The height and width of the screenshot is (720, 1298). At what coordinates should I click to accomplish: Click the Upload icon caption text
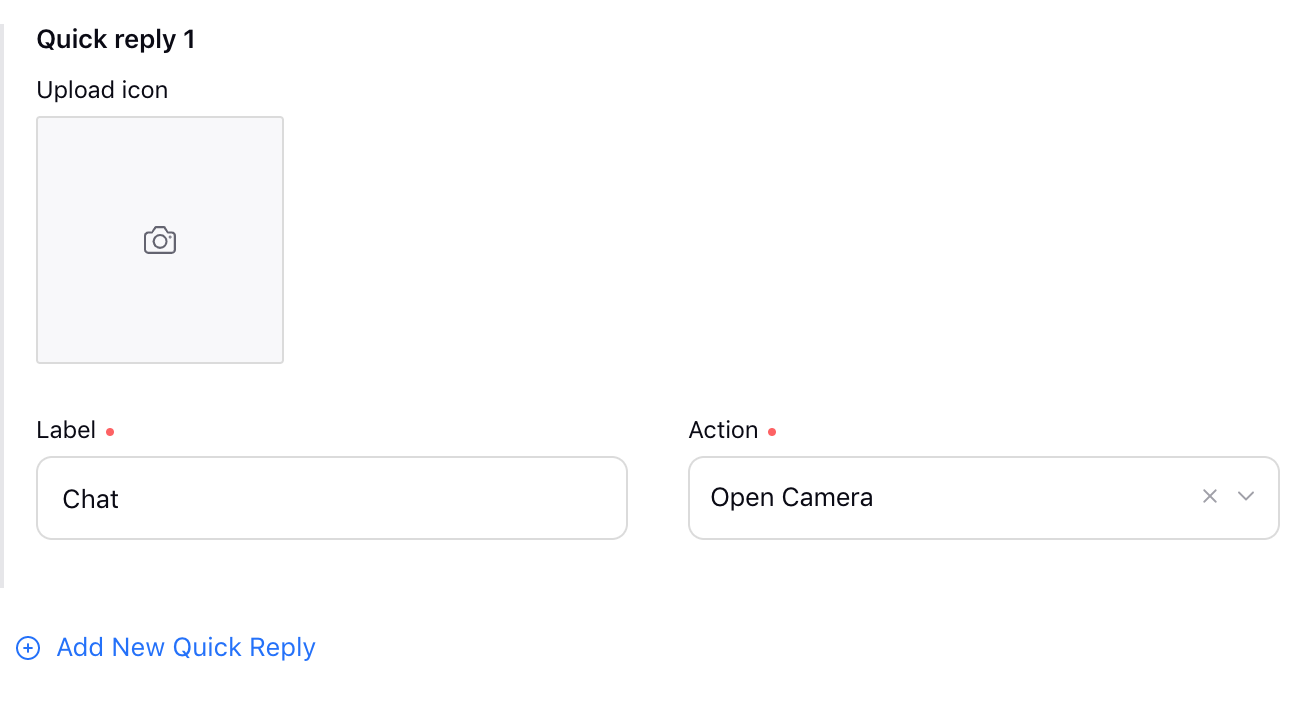102,90
